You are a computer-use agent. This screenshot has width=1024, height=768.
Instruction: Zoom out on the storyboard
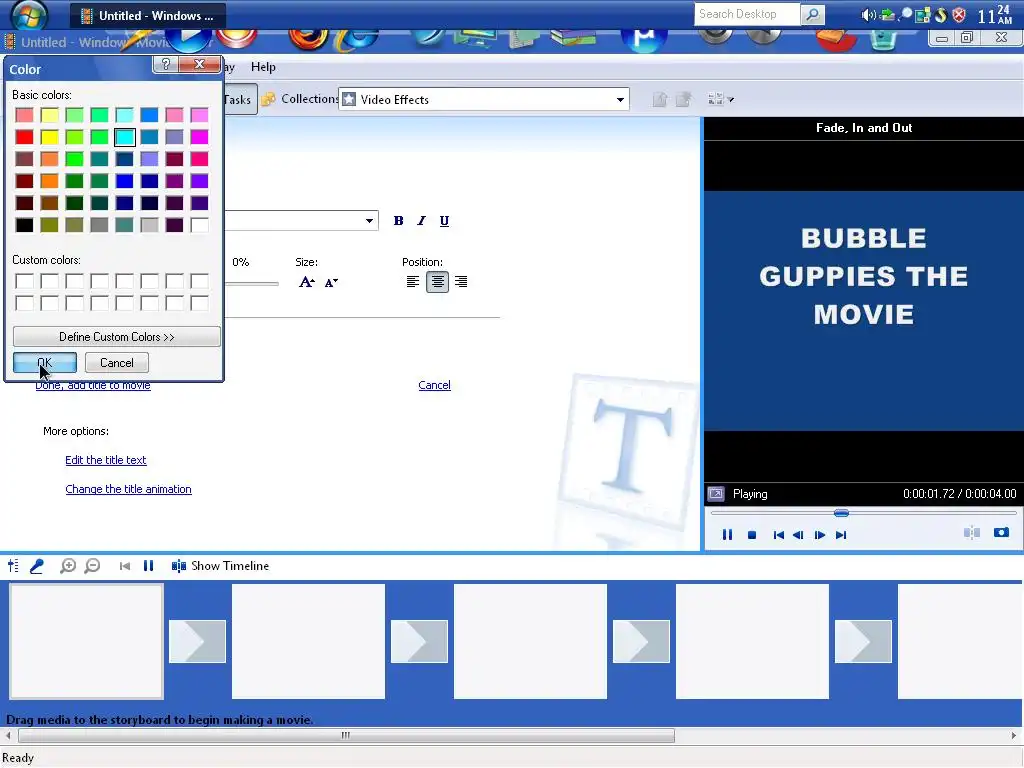pyautogui.click(x=93, y=566)
